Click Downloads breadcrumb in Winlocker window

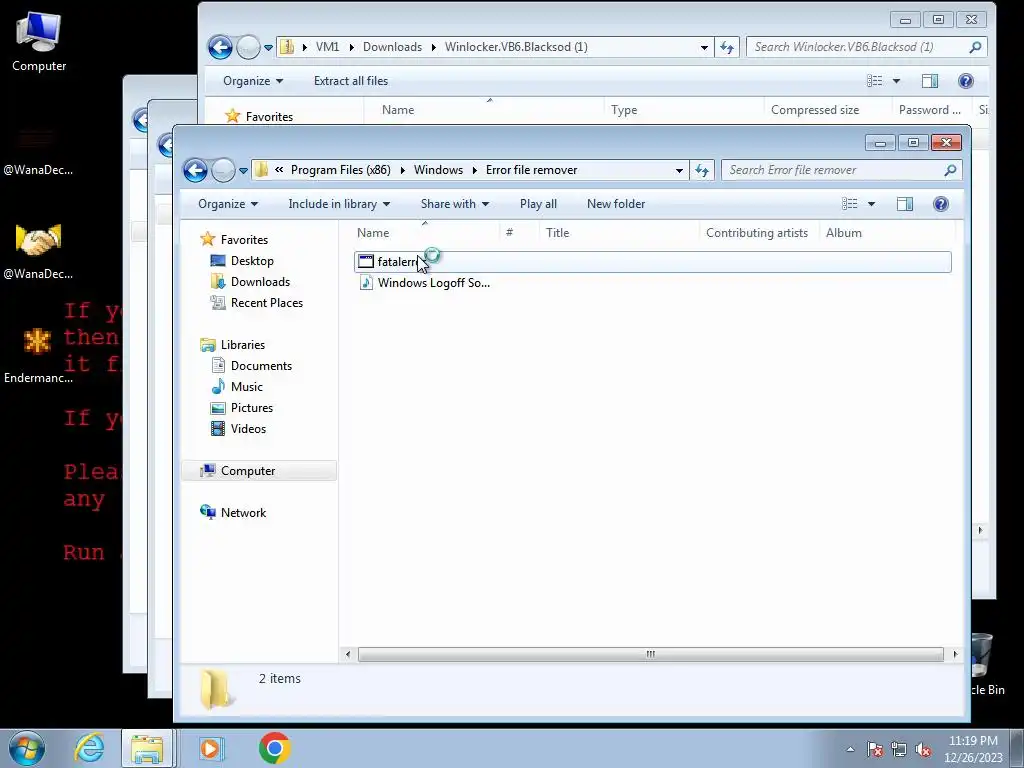[392, 47]
